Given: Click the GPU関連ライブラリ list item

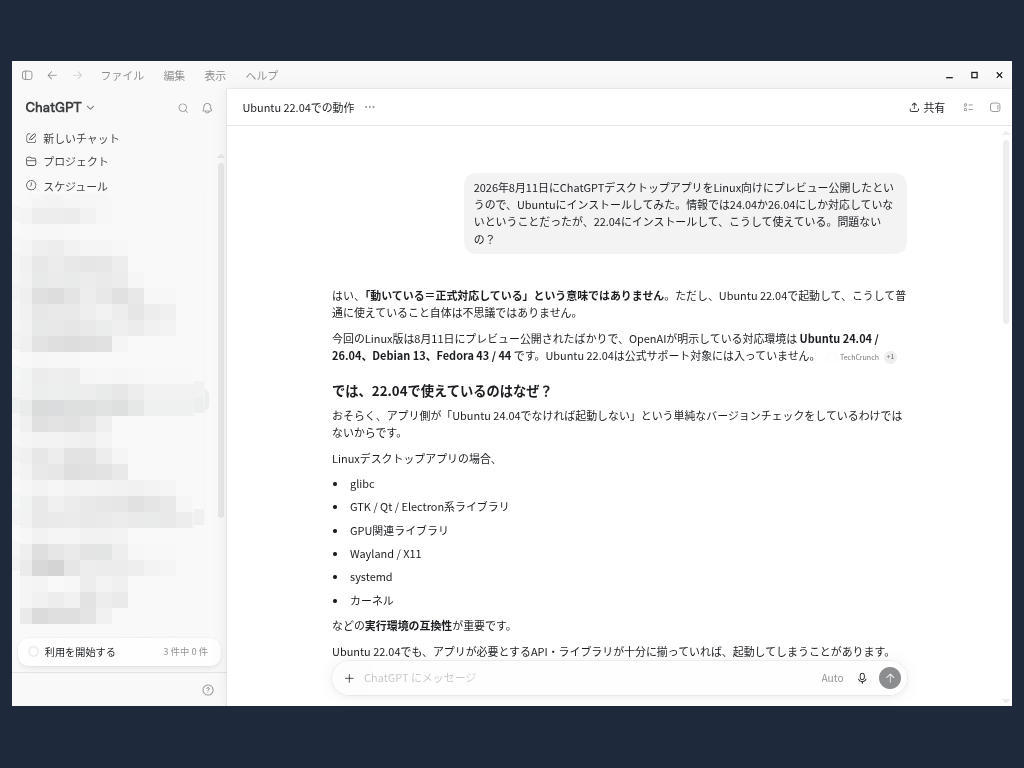Looking at the screenshot, I should click(399, 530).
